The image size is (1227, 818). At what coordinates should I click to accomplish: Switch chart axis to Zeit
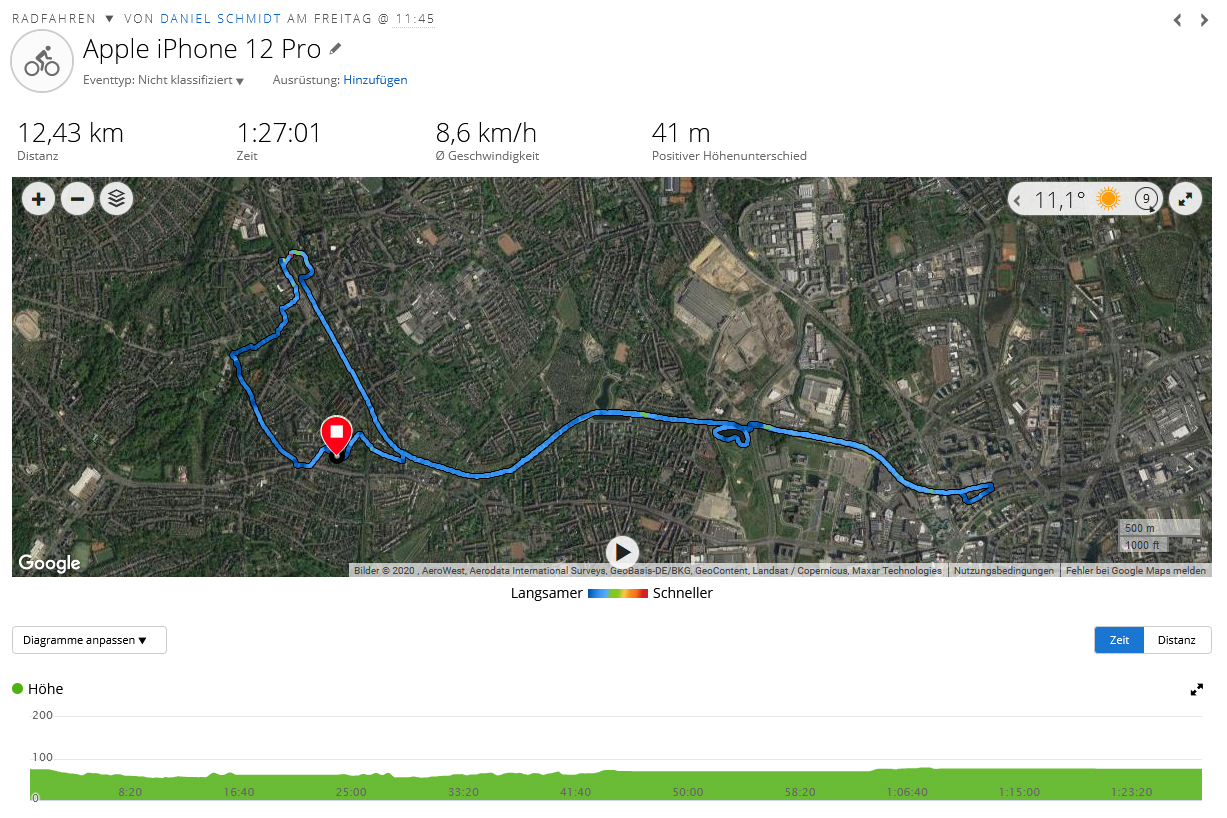(x=1119, y=640)
